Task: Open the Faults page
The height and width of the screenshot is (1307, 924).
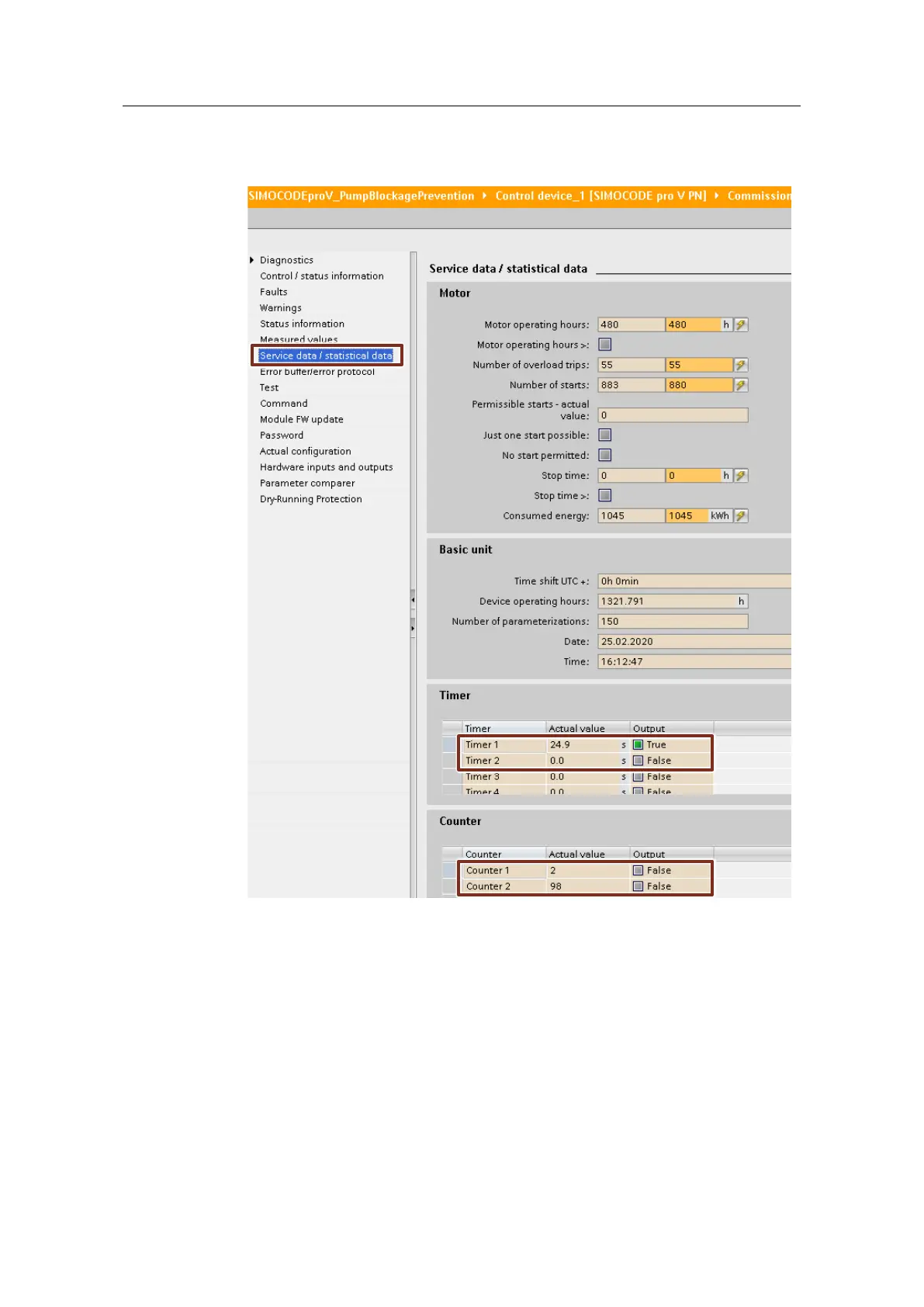Action: [x=274, y=292]
